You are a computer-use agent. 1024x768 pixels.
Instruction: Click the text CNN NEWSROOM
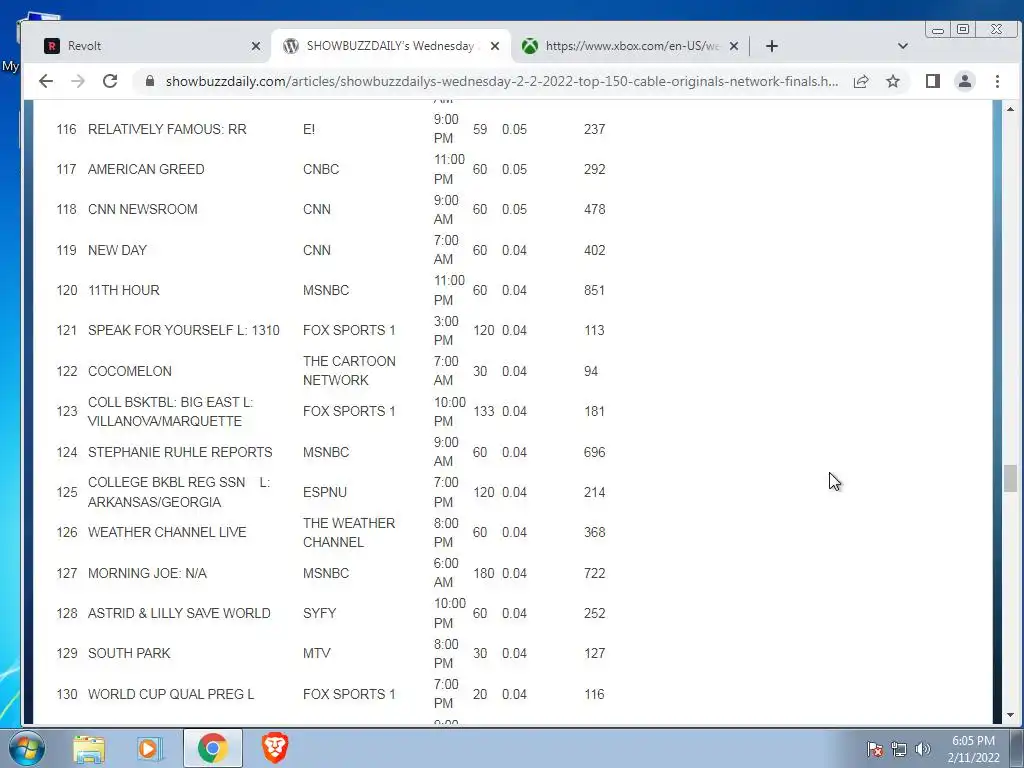[142, 210]
